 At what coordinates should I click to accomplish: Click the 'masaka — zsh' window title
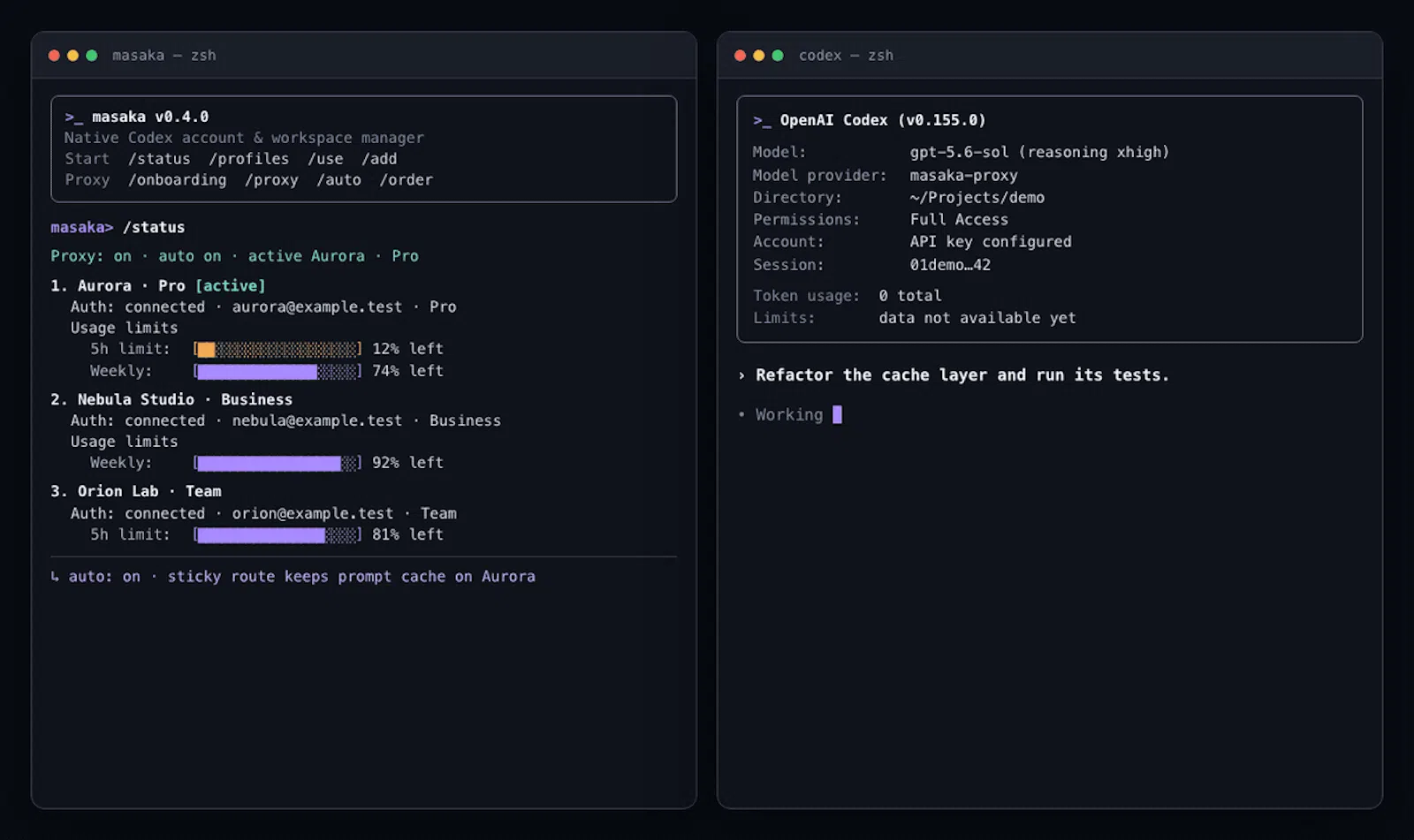163,56
